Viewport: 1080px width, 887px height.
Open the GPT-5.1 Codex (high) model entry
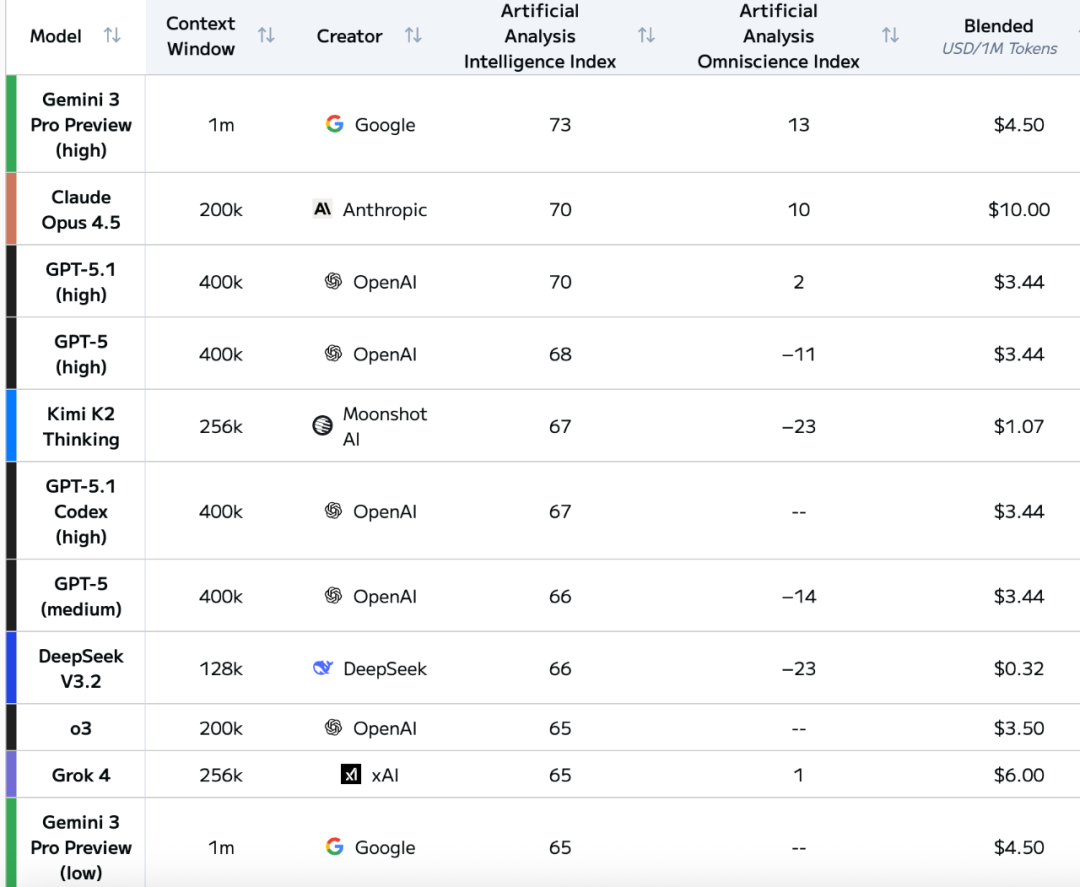click(x=81, y=511)
